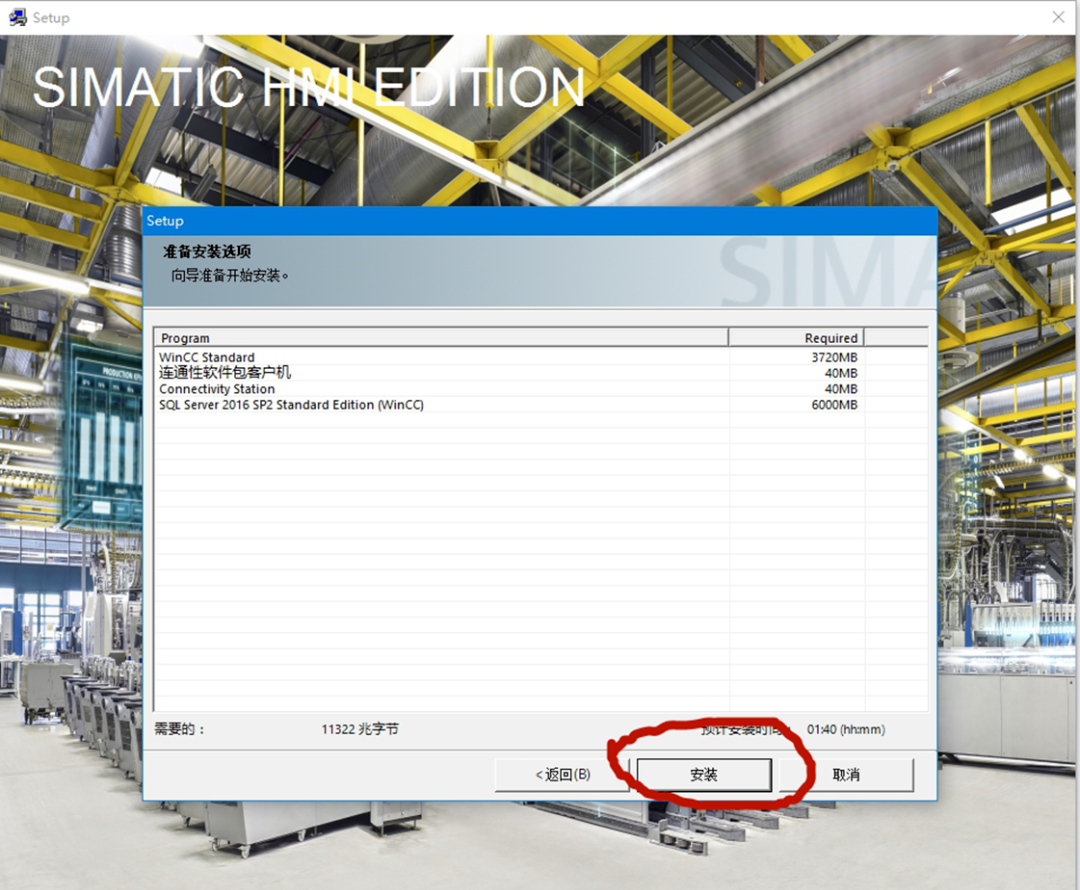Click the Setup icon in the title bar
Image resolution: width=1080 pixels, height=890 pixels.
click(x=17, y=17)
